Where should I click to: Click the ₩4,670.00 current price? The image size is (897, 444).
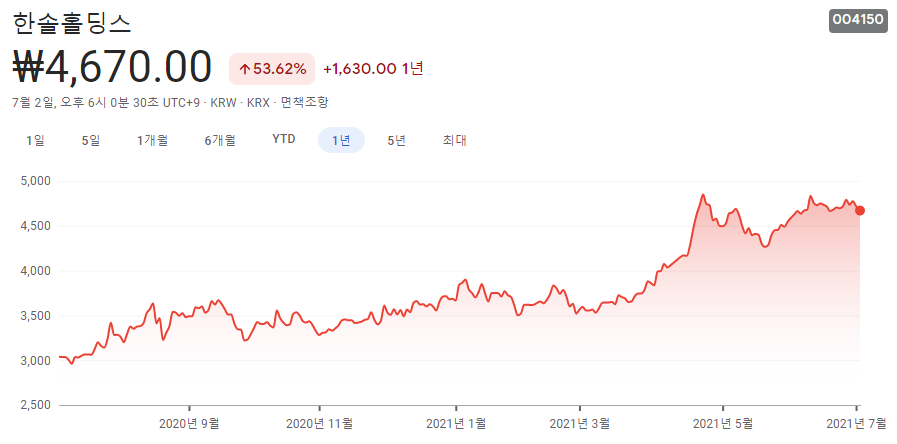coord(112,68)
